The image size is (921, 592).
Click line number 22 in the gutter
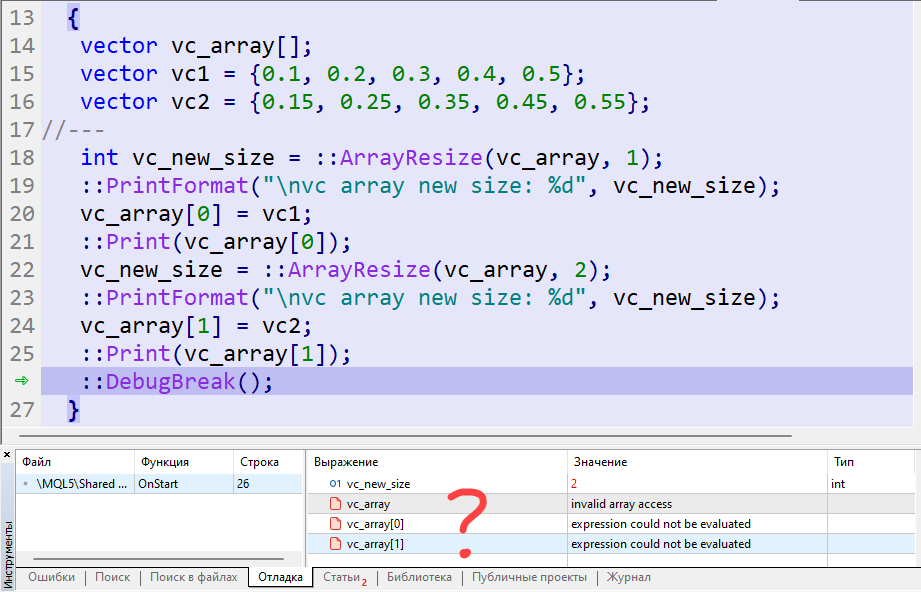point(22,270)
